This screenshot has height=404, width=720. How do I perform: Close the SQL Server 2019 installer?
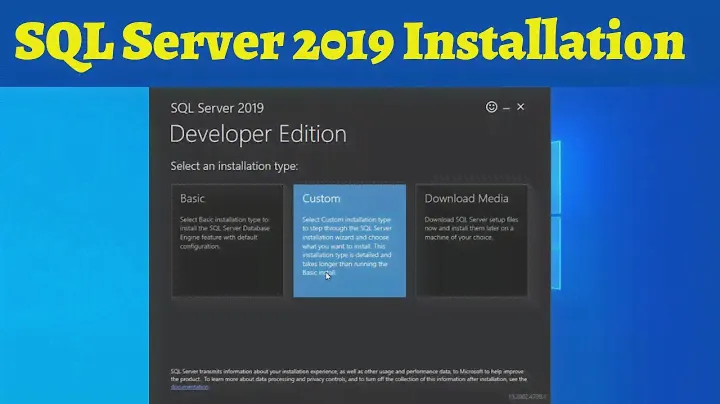520,107
